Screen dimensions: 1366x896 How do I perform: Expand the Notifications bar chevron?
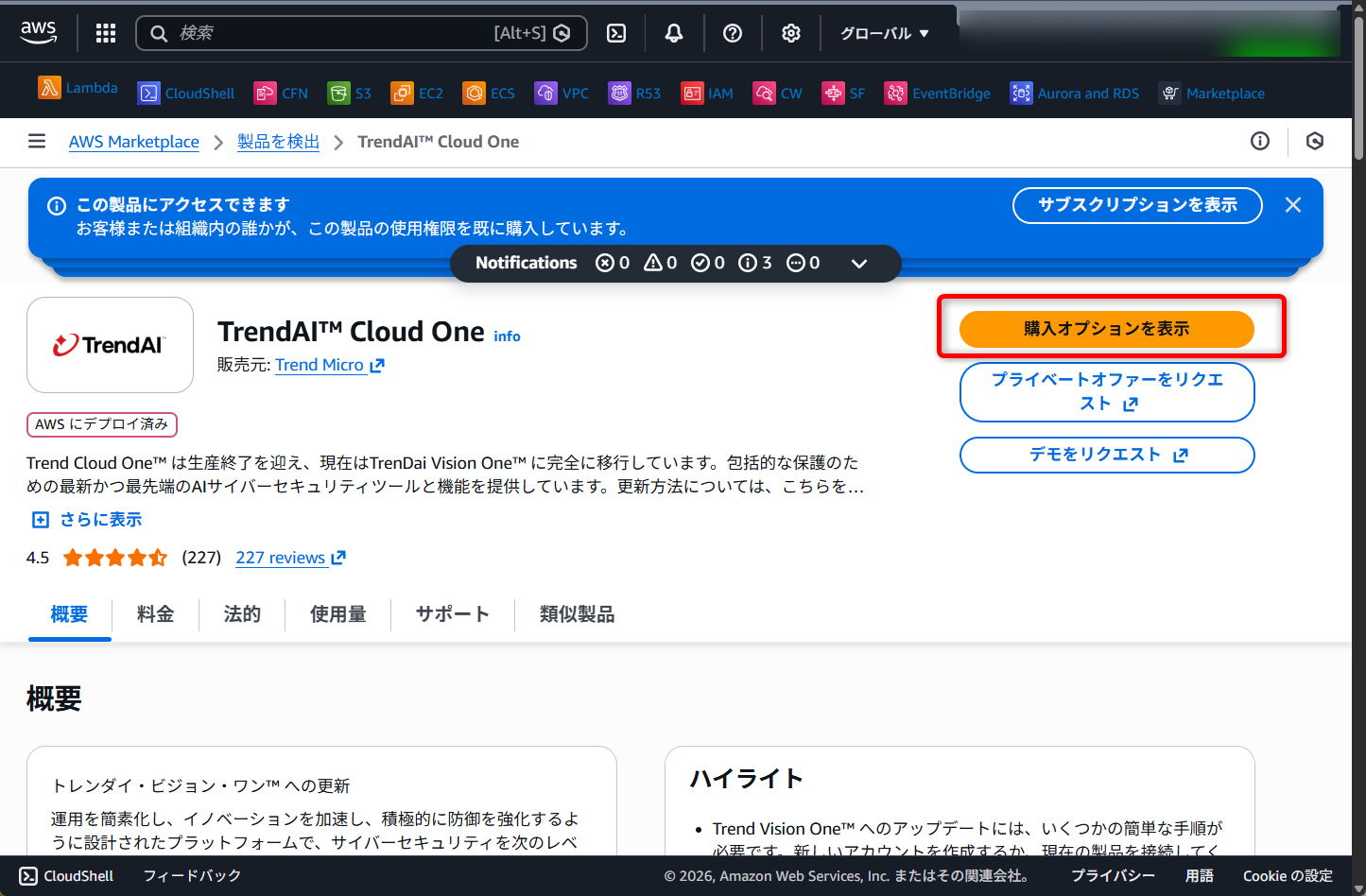click(859, 264)
